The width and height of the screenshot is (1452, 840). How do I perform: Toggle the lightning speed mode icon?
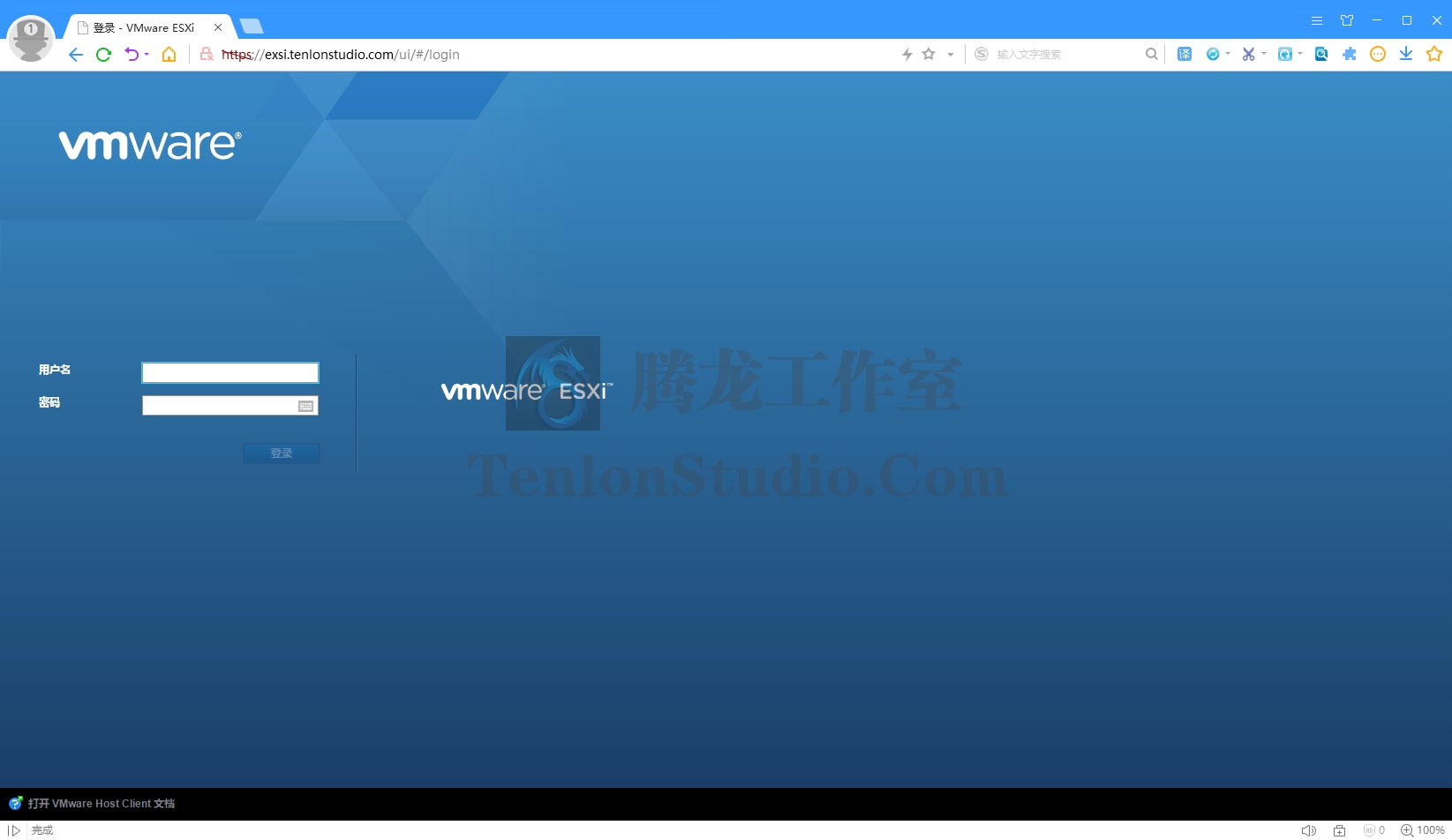907,55
